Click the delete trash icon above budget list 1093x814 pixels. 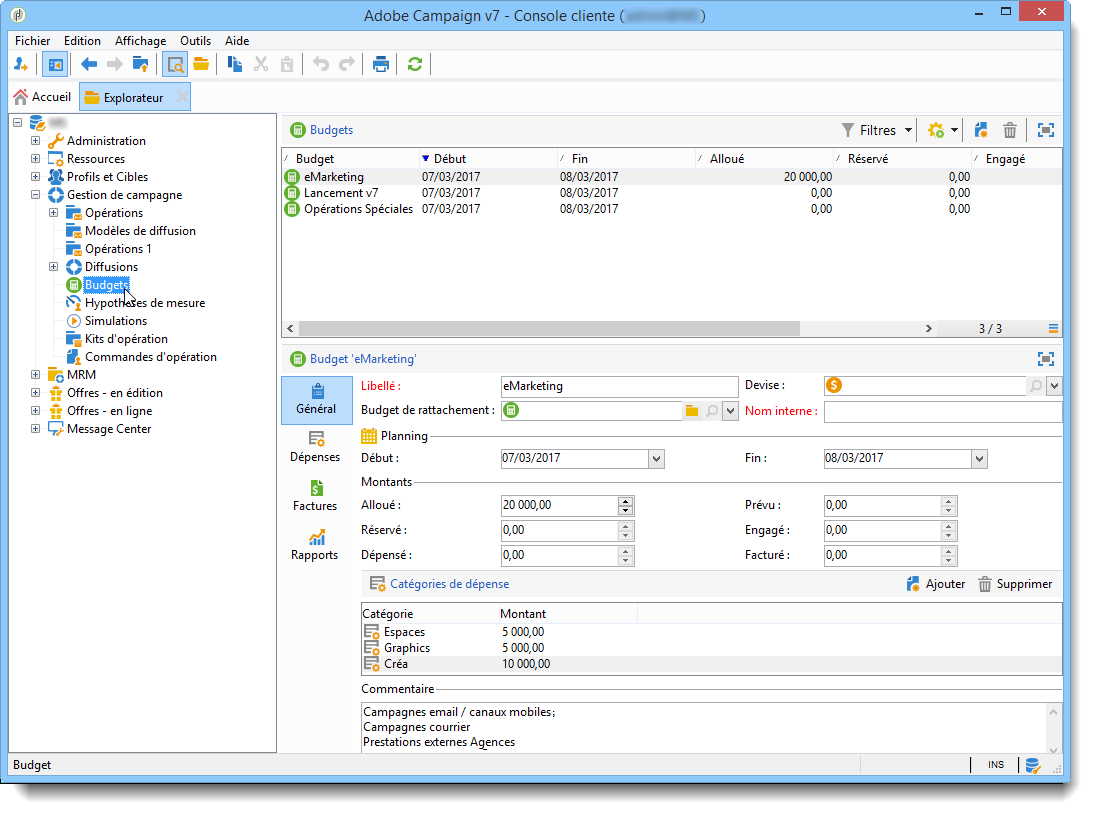1010,130
